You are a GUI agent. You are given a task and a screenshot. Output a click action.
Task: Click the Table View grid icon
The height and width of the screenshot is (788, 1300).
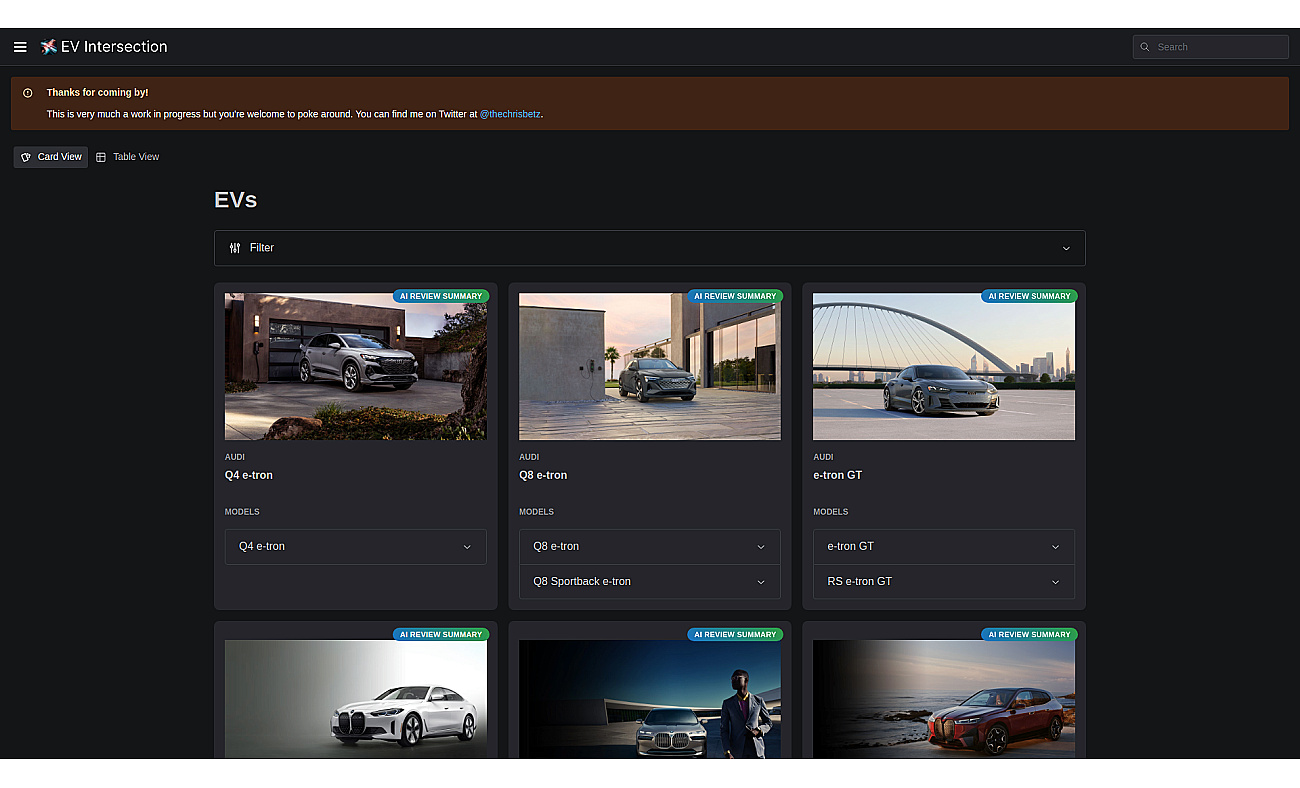click(101, 157)
